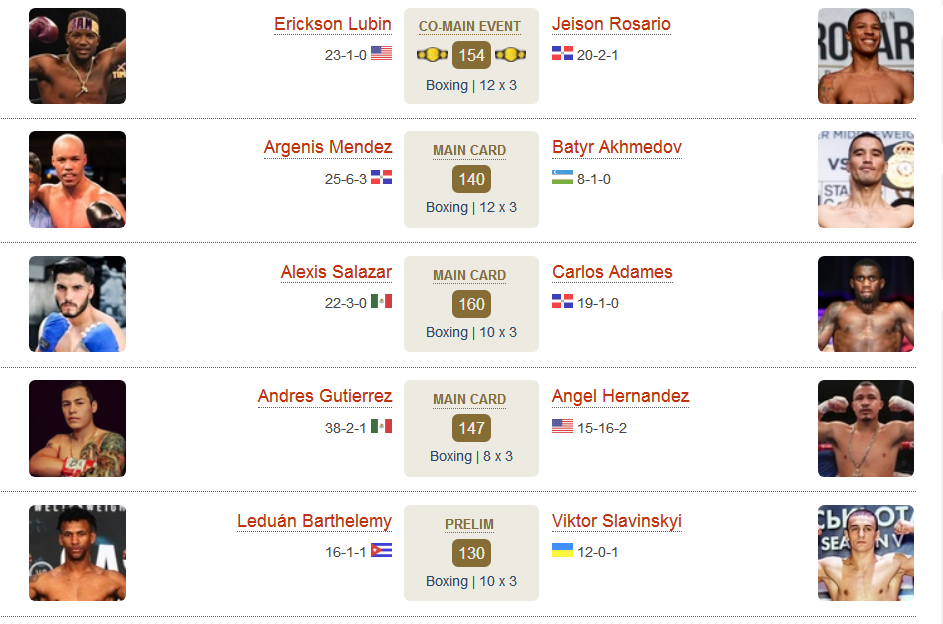Screen dimensions: 943x624
Task: Select the 160 weight badge in Salazar fight
Action: 471,304
